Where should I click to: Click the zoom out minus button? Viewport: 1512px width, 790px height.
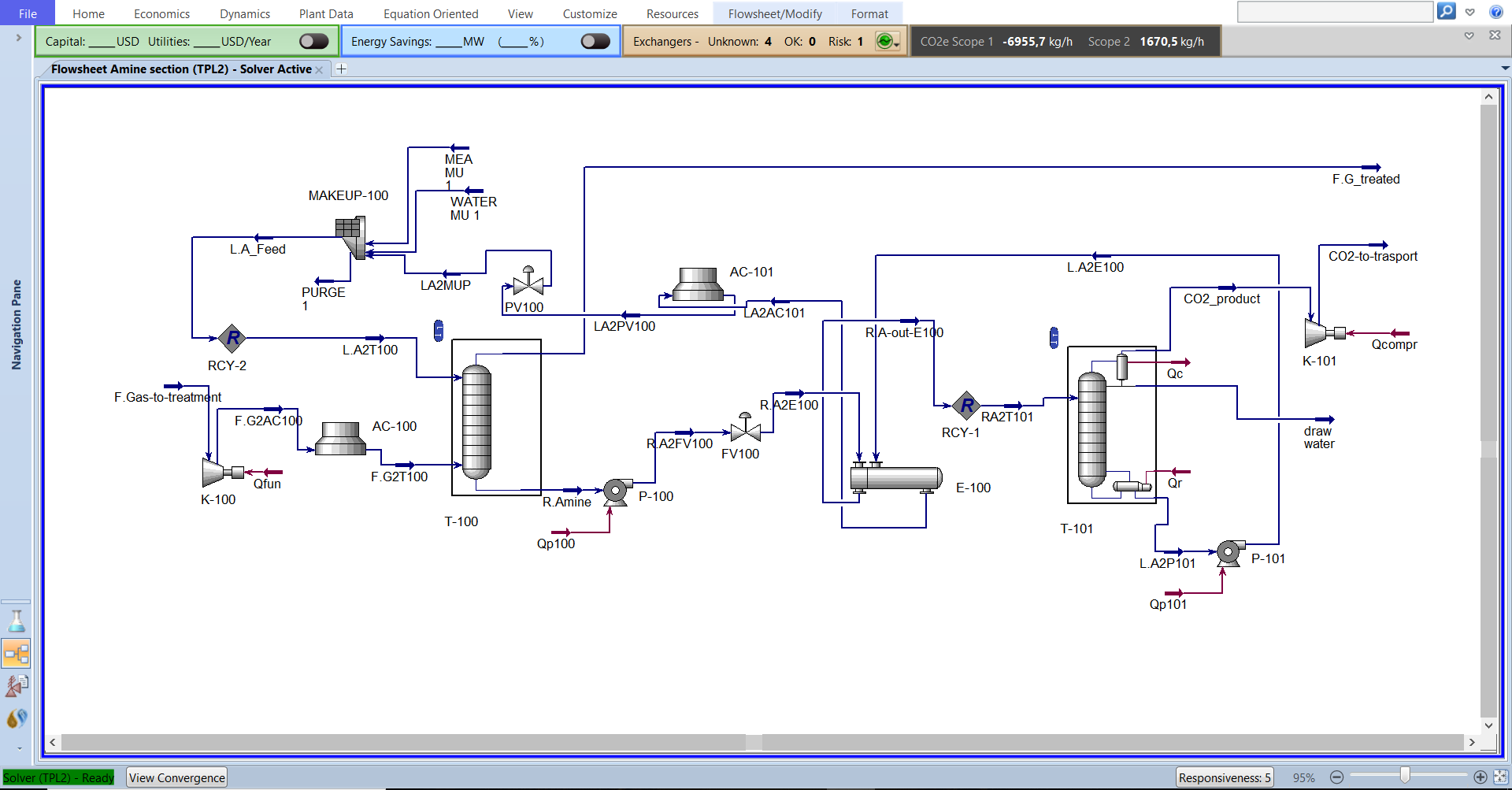tap(1336, 777)
